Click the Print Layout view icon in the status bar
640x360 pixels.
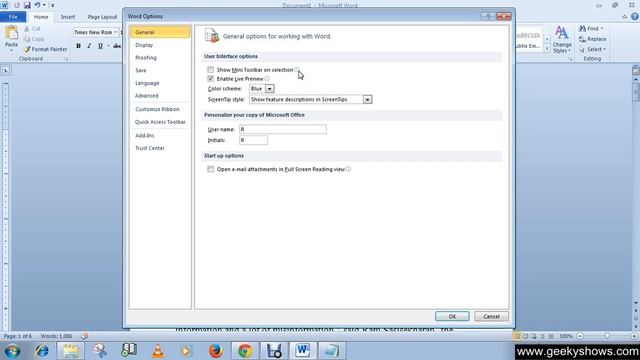pos(516,336)
